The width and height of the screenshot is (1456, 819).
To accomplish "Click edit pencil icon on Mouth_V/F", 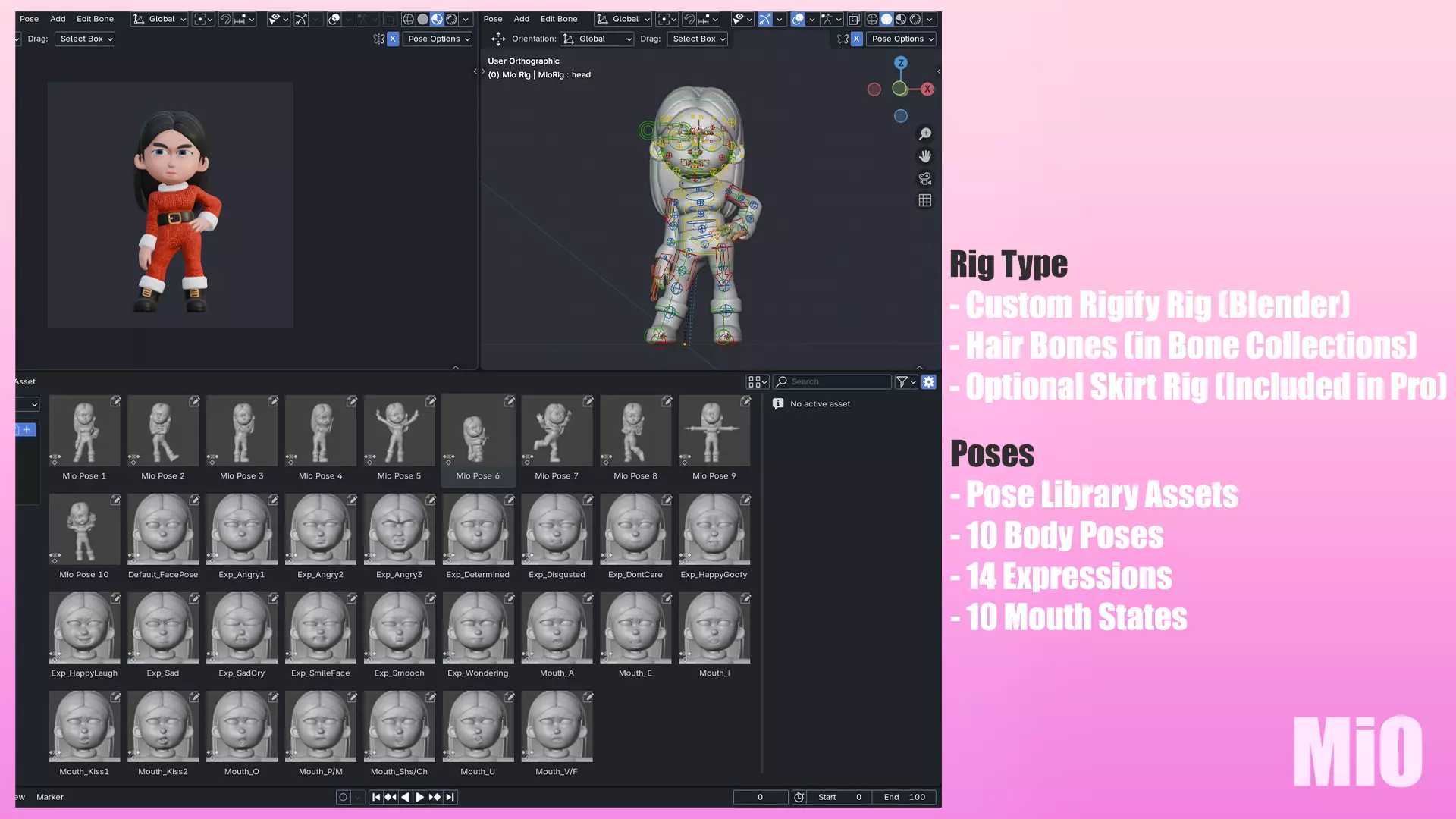I will (x=588, y=697).
